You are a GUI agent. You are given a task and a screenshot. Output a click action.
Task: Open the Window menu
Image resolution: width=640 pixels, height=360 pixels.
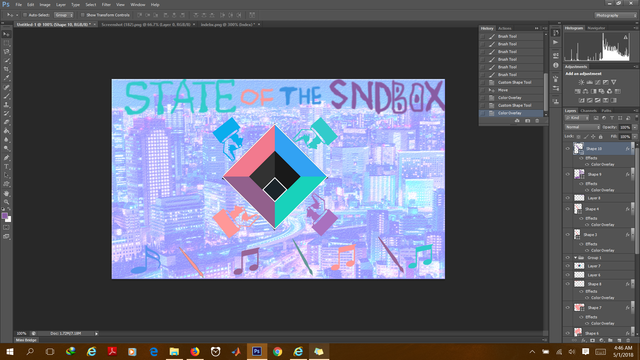tap(138, 5)
